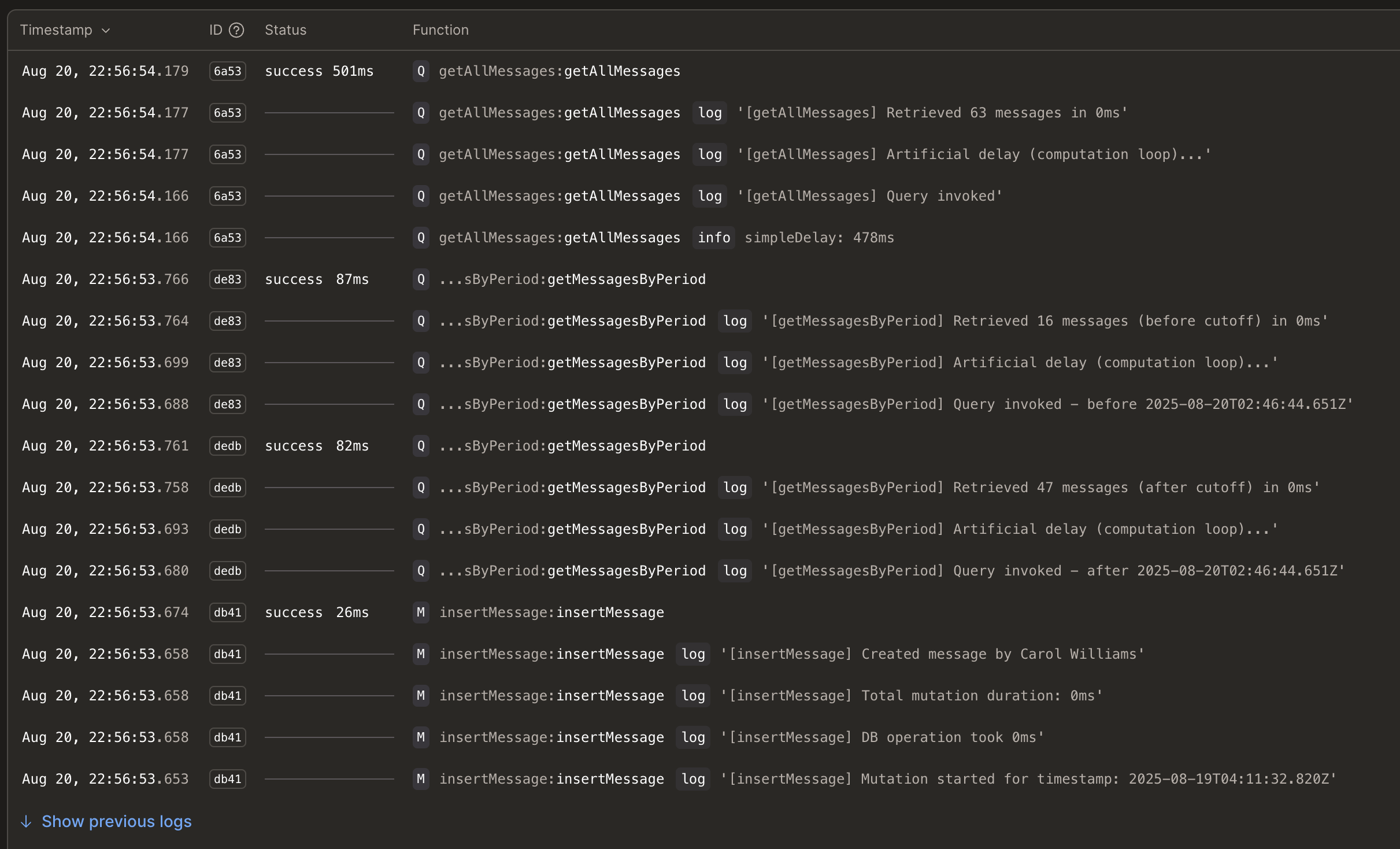Click M icon on 'DB operation took 0ms' row

coord(421,737)
